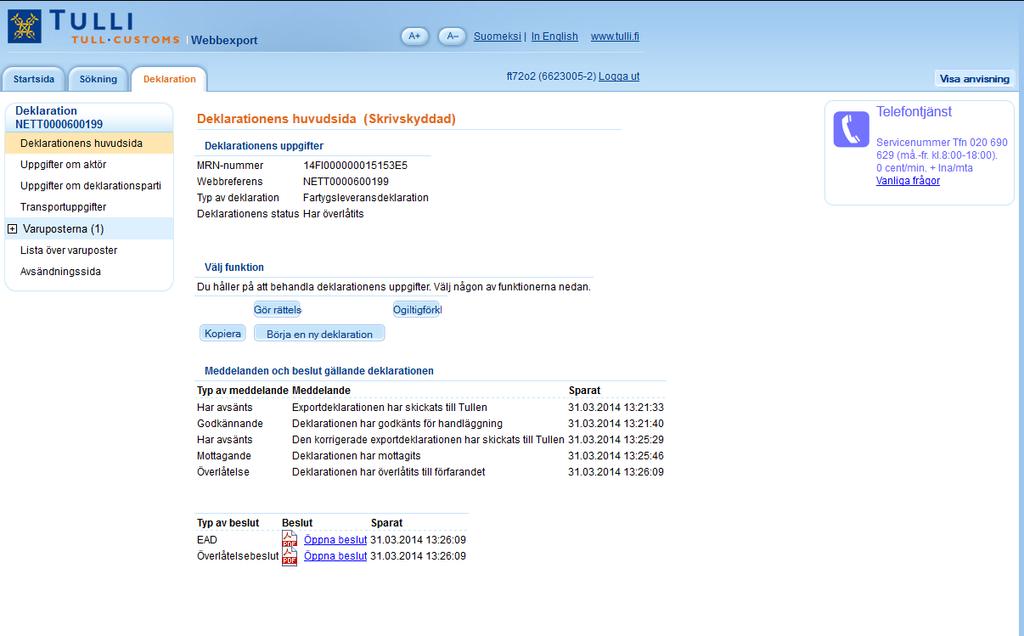Click the Fartygsleveransdeklaration type value
Image resolution: width=1024 pixels, height=636 pixels.
point(366,198)
